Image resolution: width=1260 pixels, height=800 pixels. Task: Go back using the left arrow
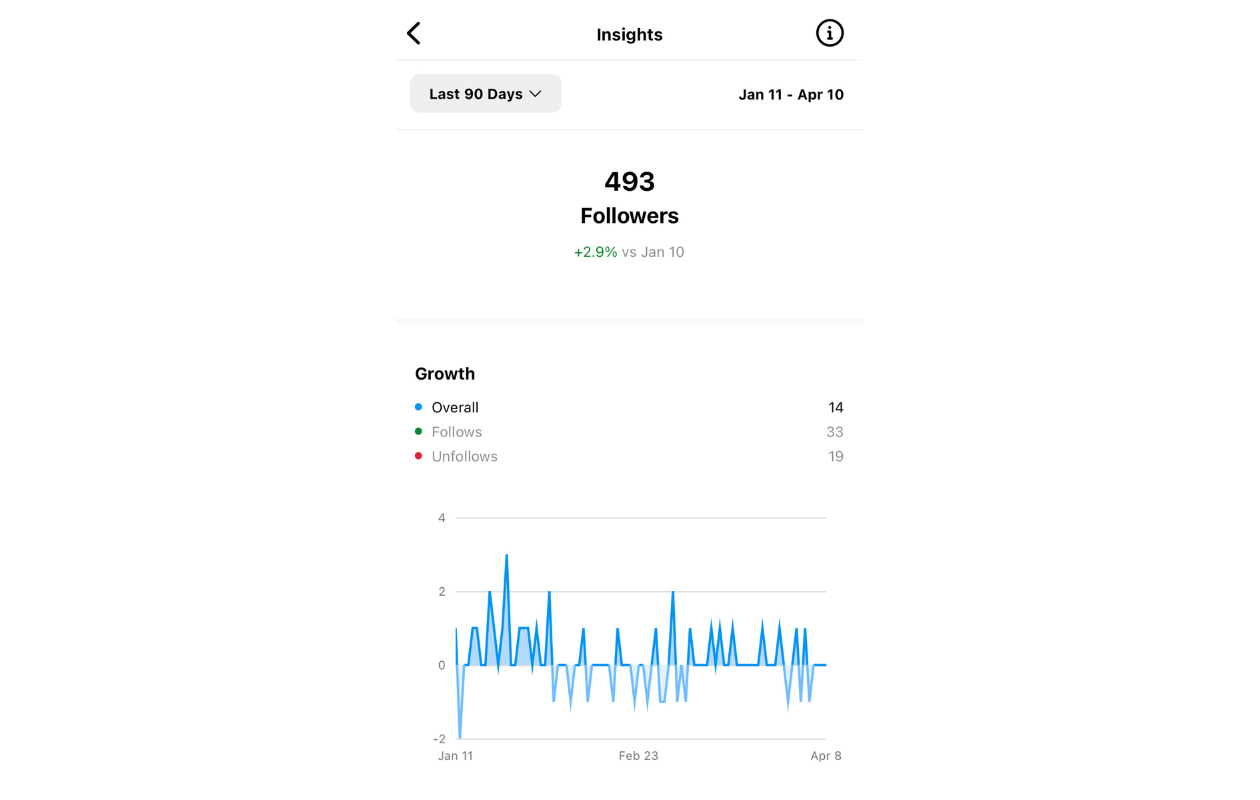point(413,34)
